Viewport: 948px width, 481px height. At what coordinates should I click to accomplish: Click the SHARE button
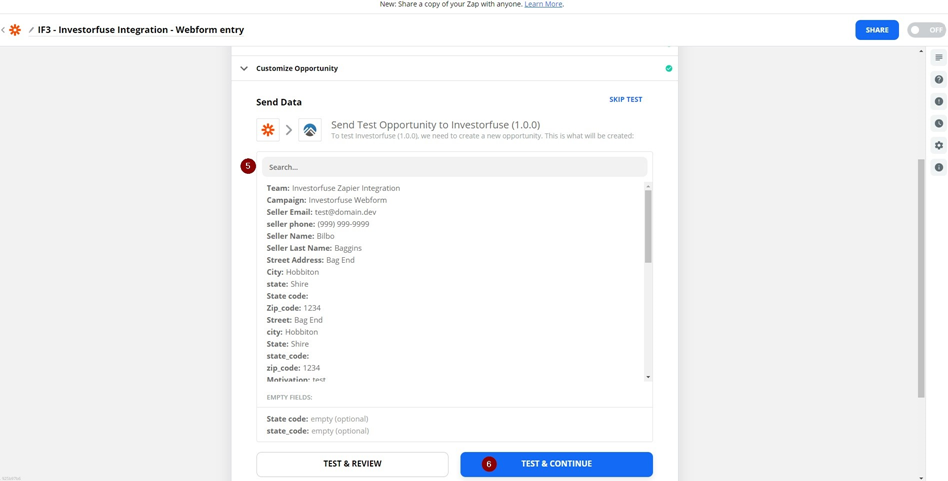pyautogui.click(x=877, y=30)
